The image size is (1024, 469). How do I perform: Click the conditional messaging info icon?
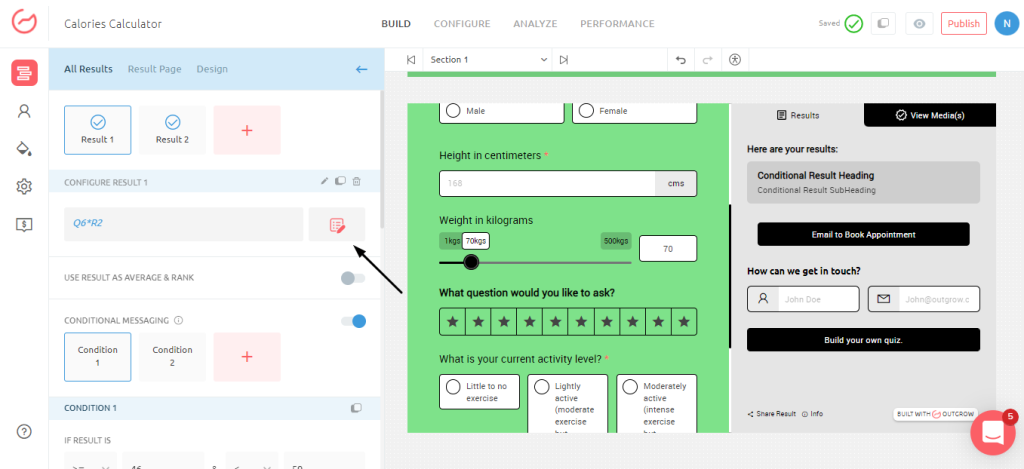pyautogui.click(x=179, y=321)
